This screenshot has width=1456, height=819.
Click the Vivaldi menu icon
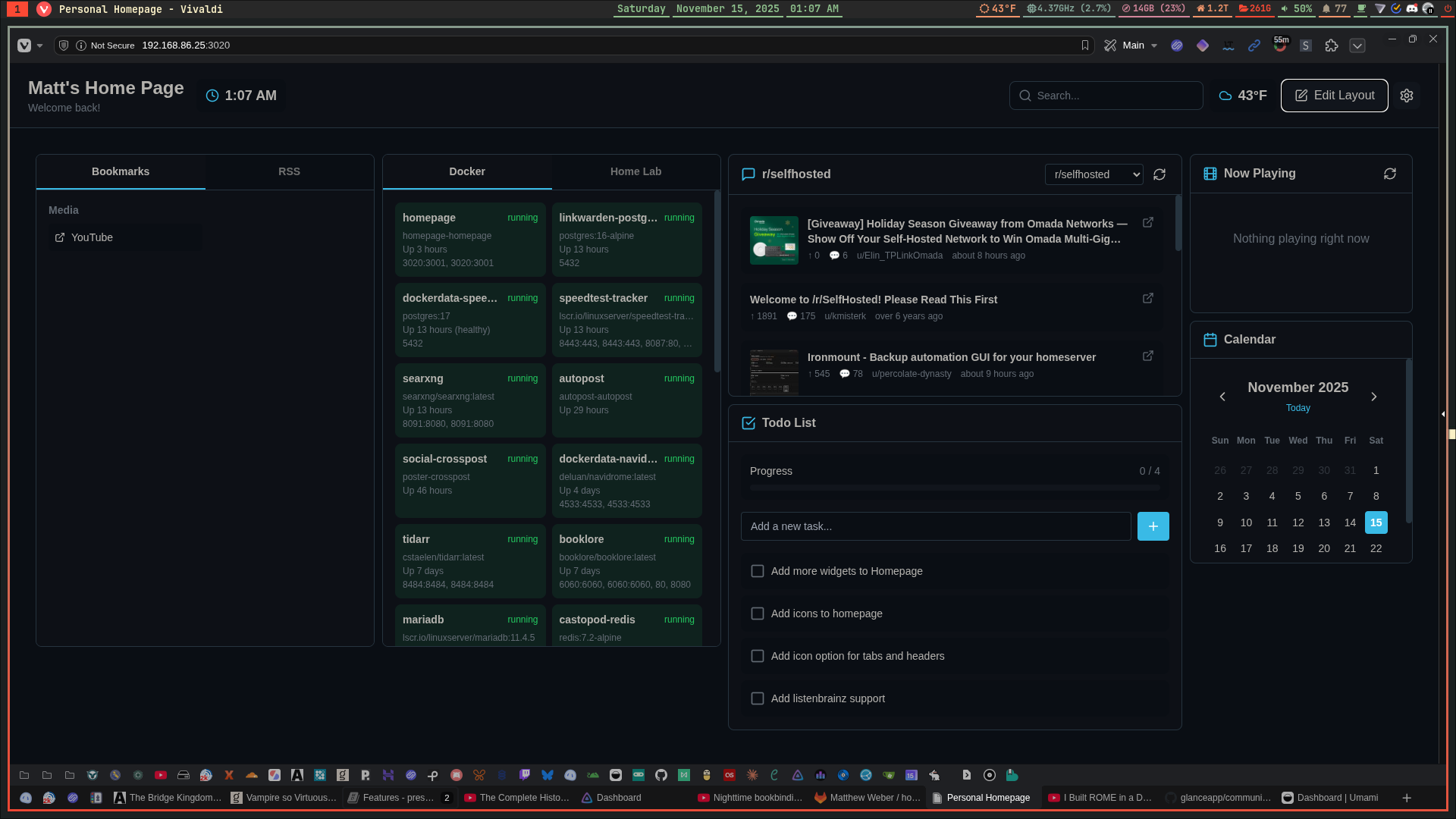click(24, 45)
